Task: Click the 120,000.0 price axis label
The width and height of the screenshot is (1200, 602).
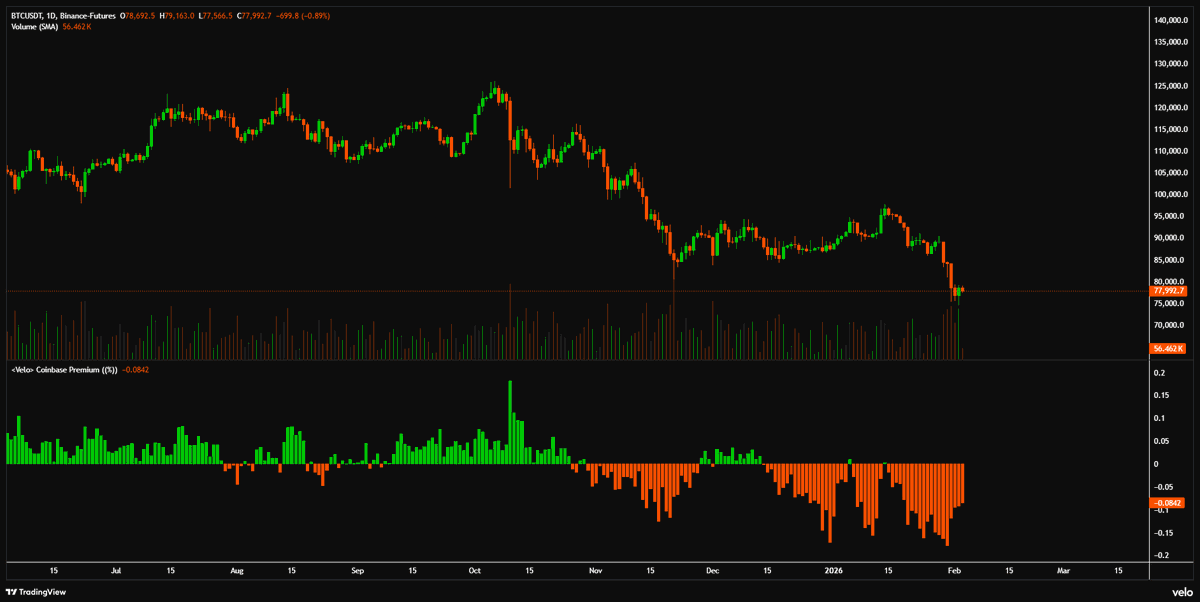Action: click(x=1169, y=107)
